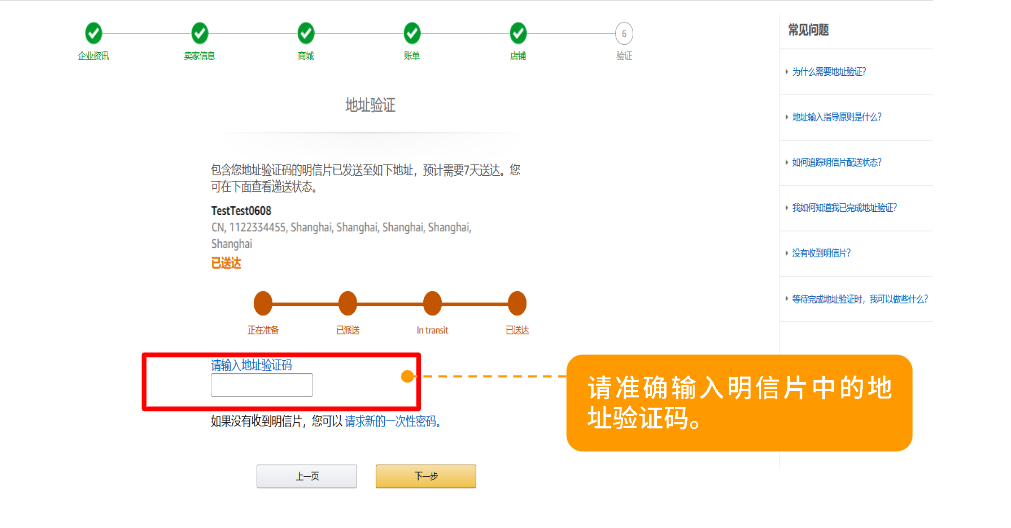Image resolution: width=1011 pixels, height=528 pixels.
Task: Open FAQ 等待完成地址验证时，我可以做些什么?
Action: (x=859, y=299)
